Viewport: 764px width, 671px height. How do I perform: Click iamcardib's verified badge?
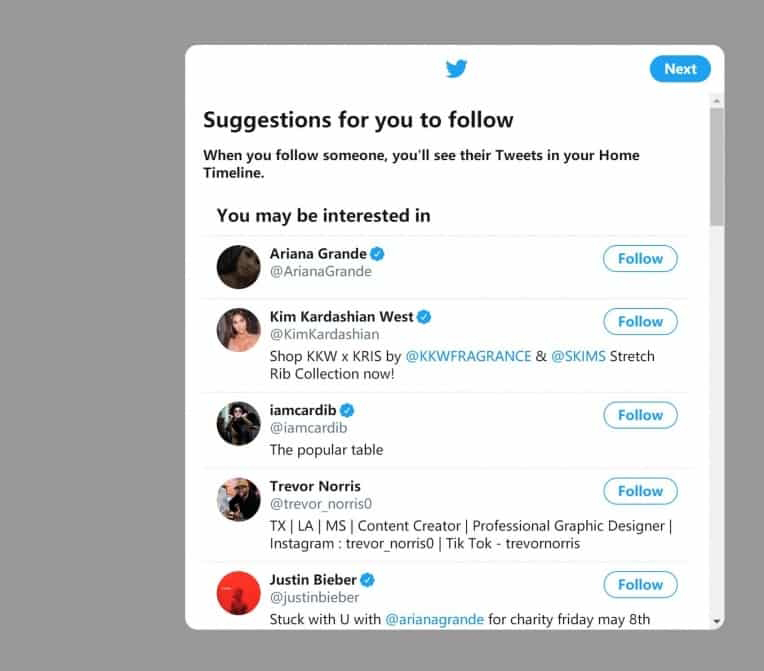tap(347, 410)
